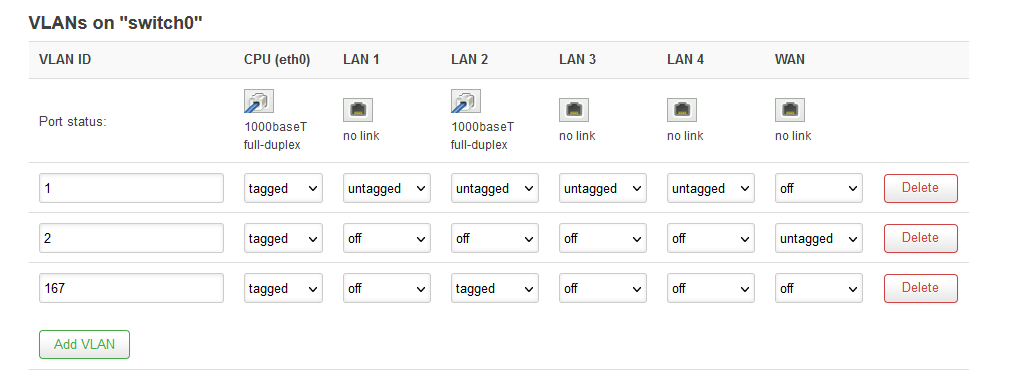Click the LAN 4 port status icon
This screenshot has width=1033, height=370.
point(682,109)
